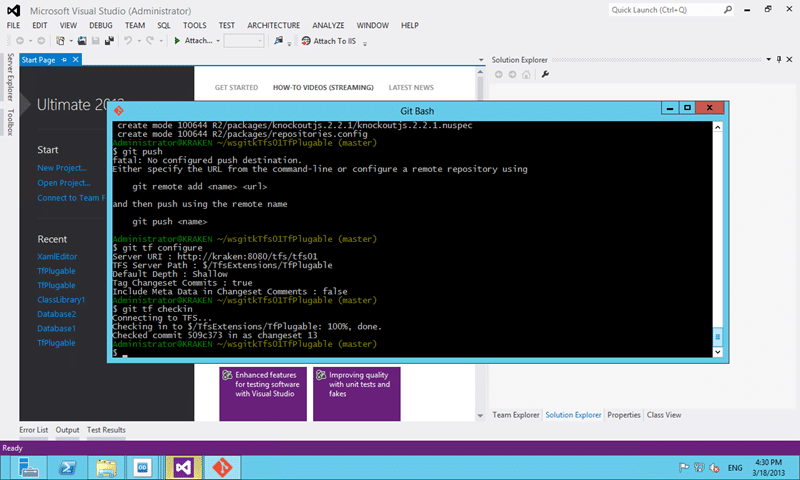The image size is (800, 480).
Task: Click the Save All toolbar icon
Action: pyautogui.click(x=109, y=41)
